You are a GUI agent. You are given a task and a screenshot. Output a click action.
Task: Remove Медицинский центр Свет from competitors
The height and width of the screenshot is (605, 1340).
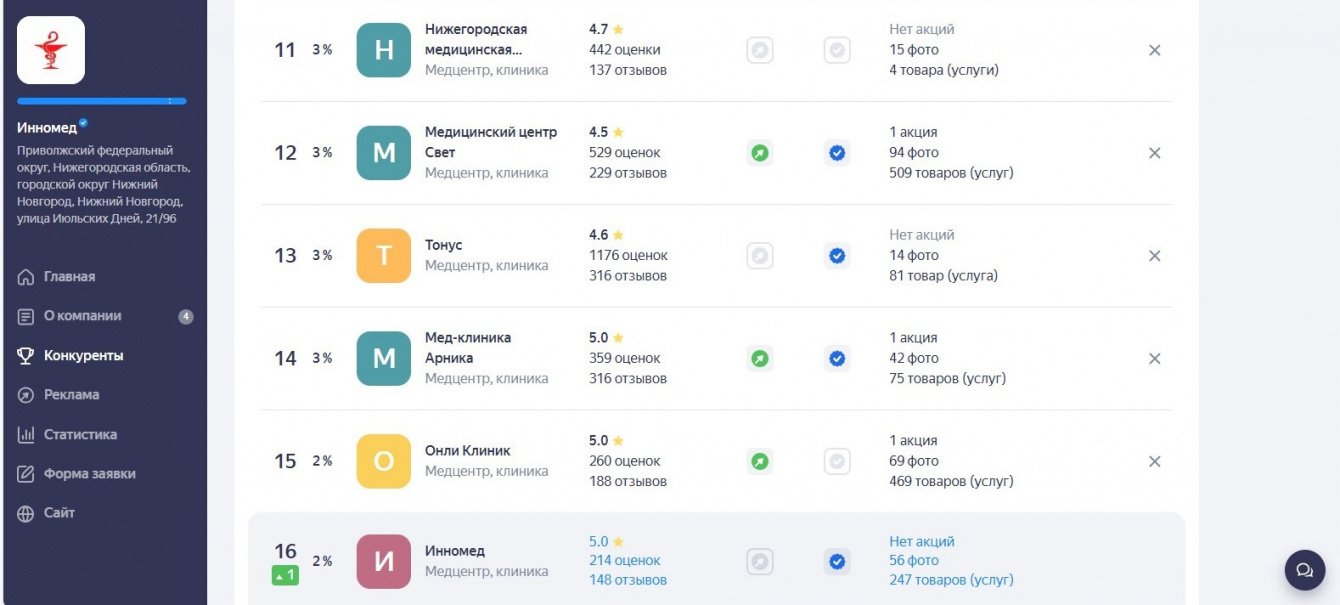[x=1154, y=153]
